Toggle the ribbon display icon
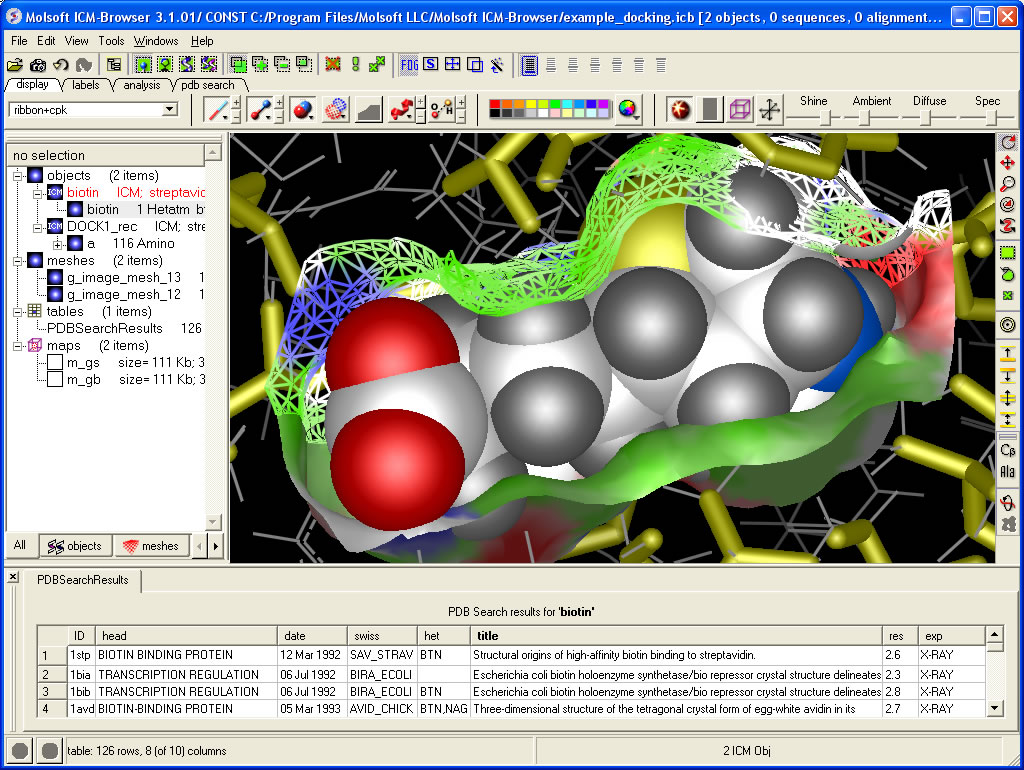This screenshot has width=1024, height=770. point(402,109)
